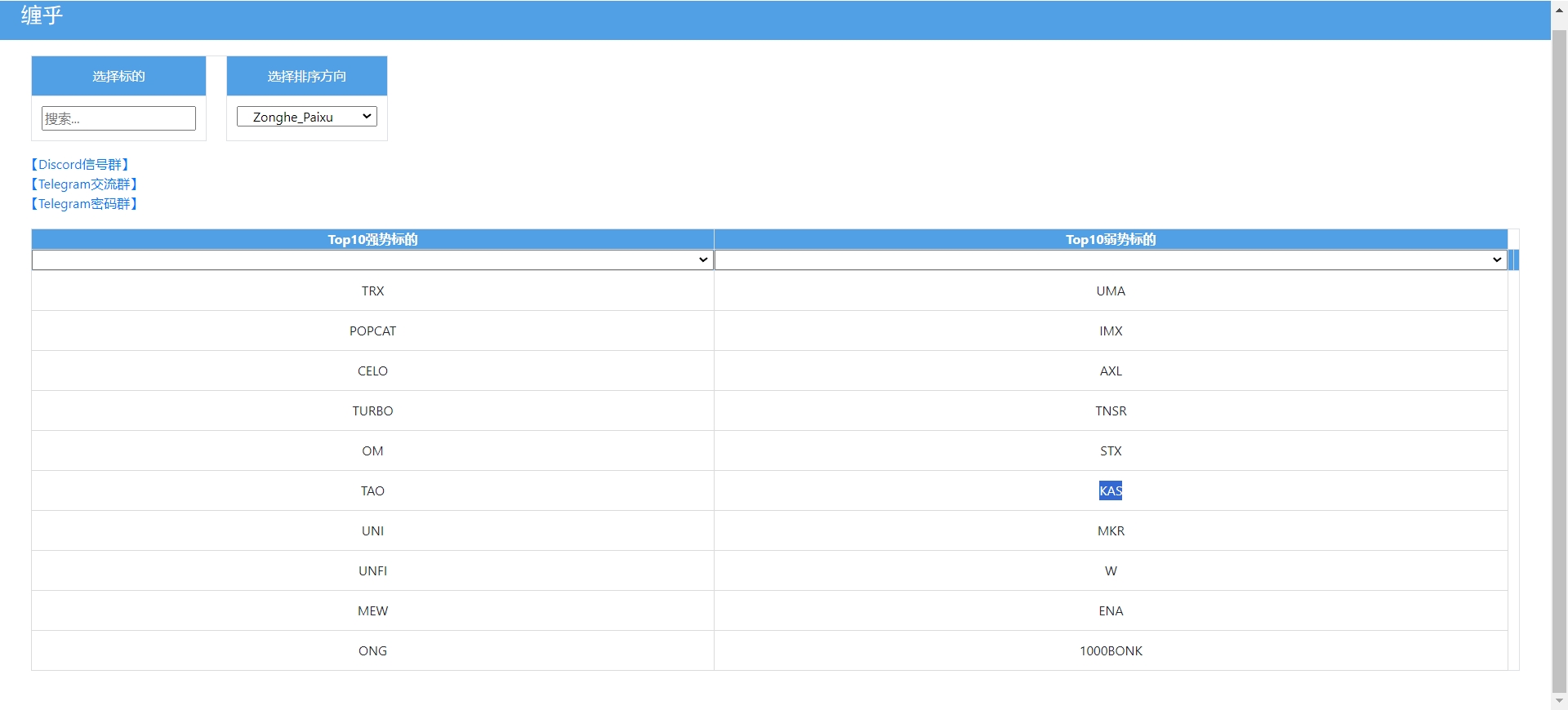Click the 选择标的 panel header
1568x710 pixels.
coord(118,76)
